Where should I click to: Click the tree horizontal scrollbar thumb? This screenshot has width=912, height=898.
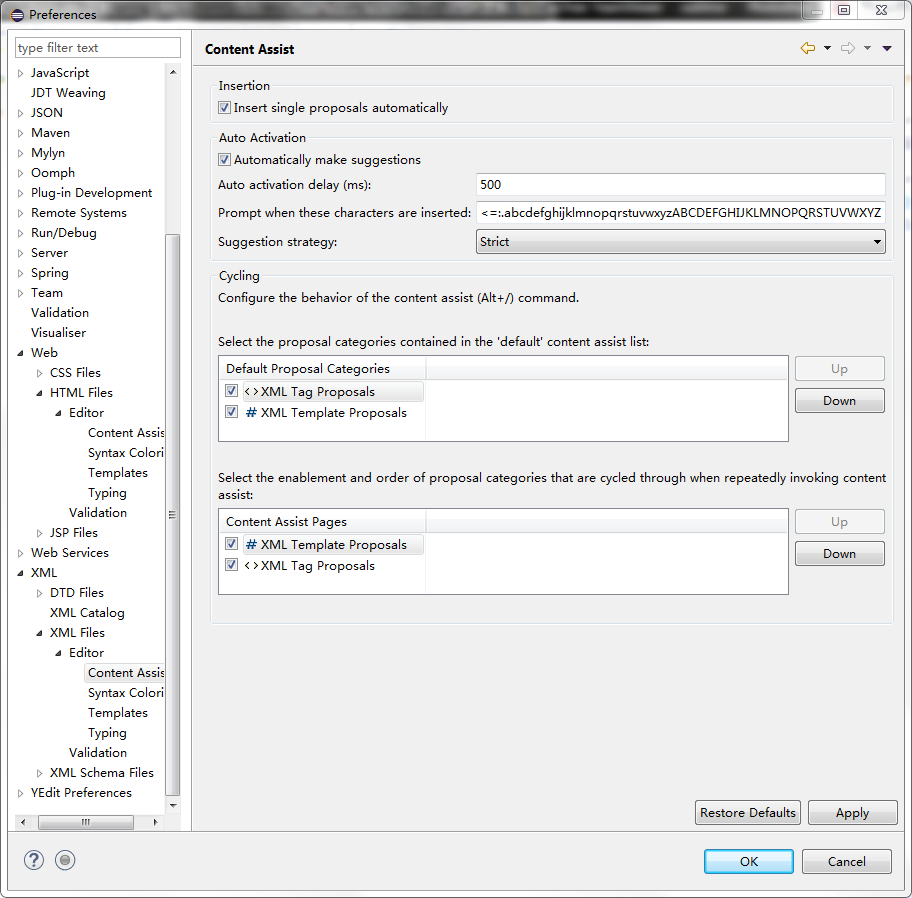(x=86, y=822)
